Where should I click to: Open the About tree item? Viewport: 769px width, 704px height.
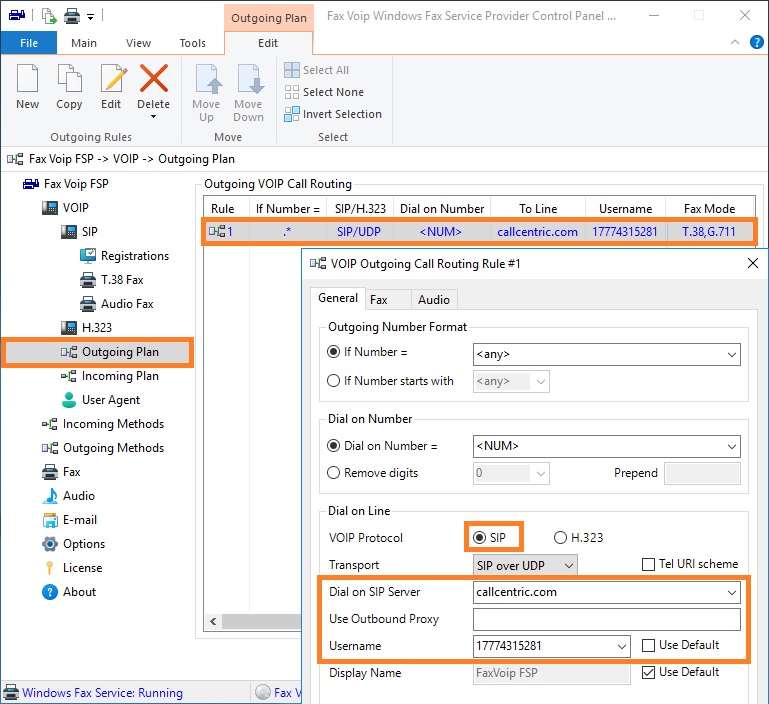click(x=69, y=592)
